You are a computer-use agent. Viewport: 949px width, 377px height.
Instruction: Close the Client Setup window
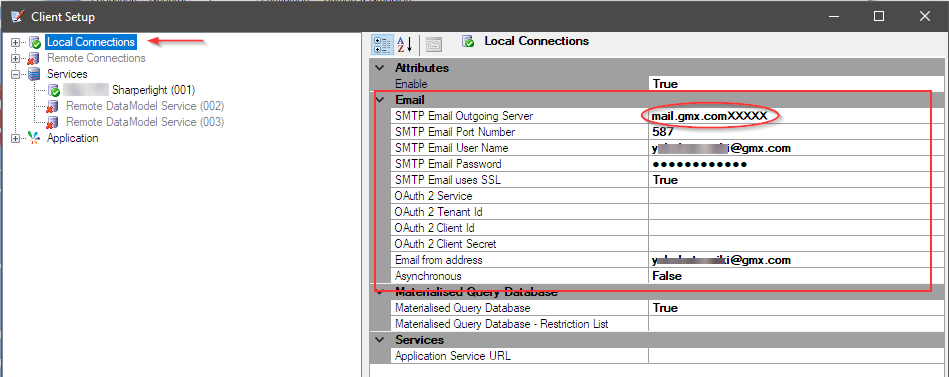click(925, 17)
